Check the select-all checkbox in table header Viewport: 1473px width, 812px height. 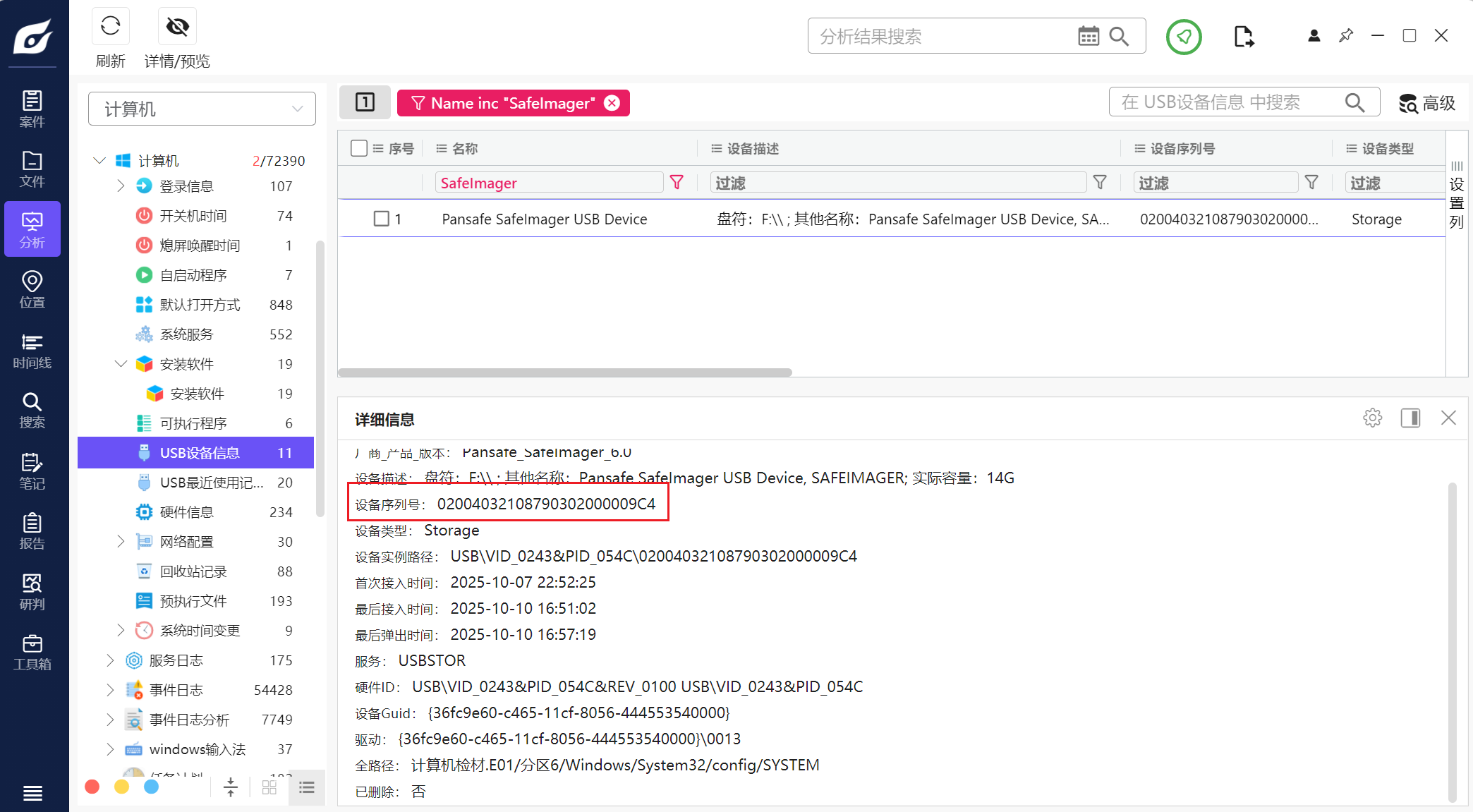tap(359, 148)
